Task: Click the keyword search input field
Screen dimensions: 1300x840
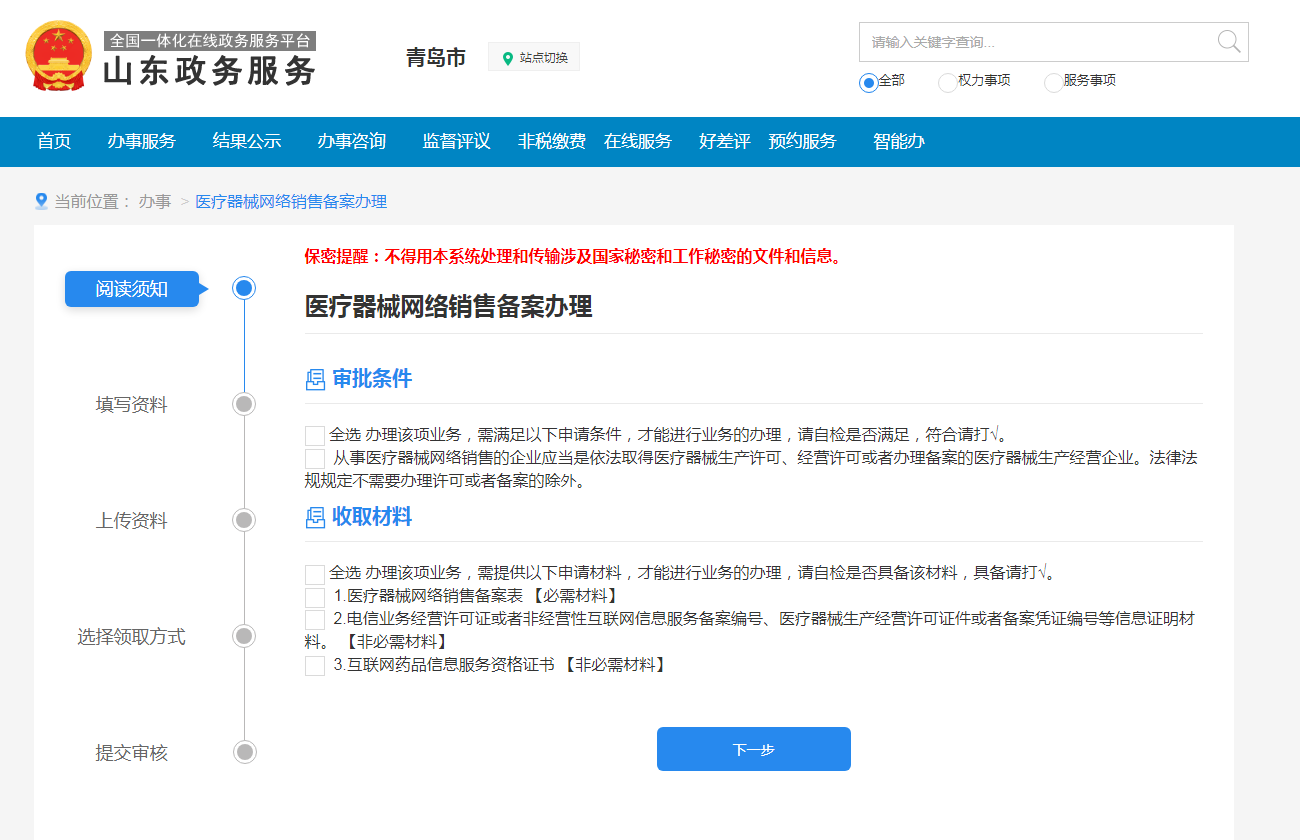Action: 1030,41
